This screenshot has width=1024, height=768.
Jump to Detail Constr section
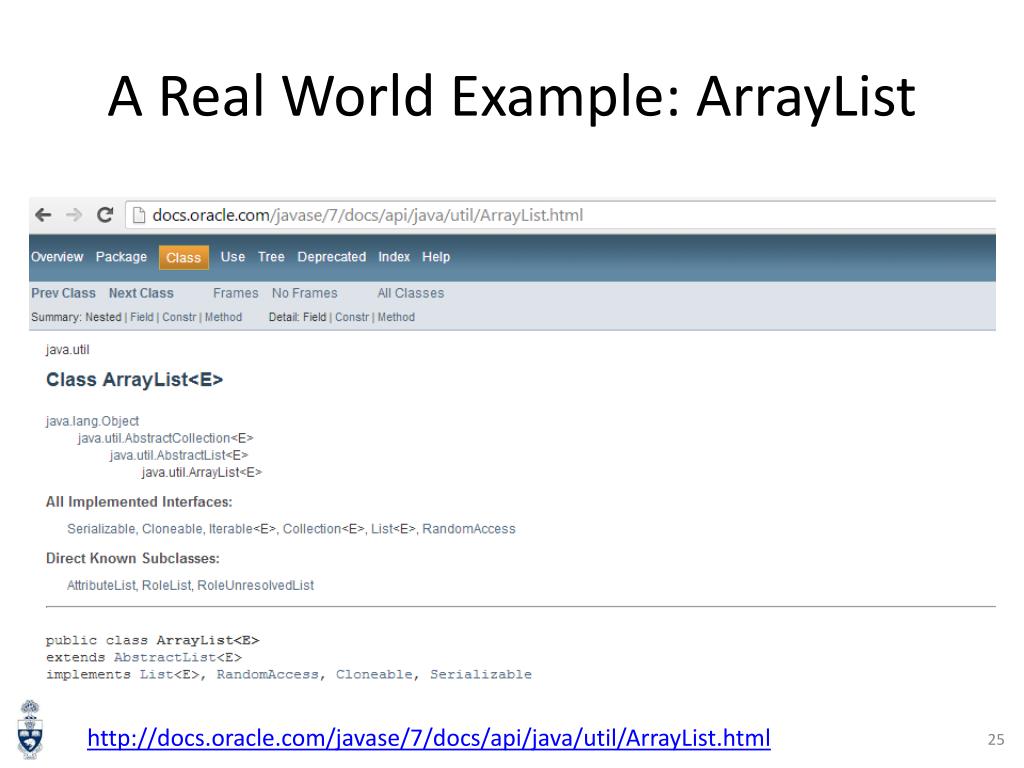point(352,317)
